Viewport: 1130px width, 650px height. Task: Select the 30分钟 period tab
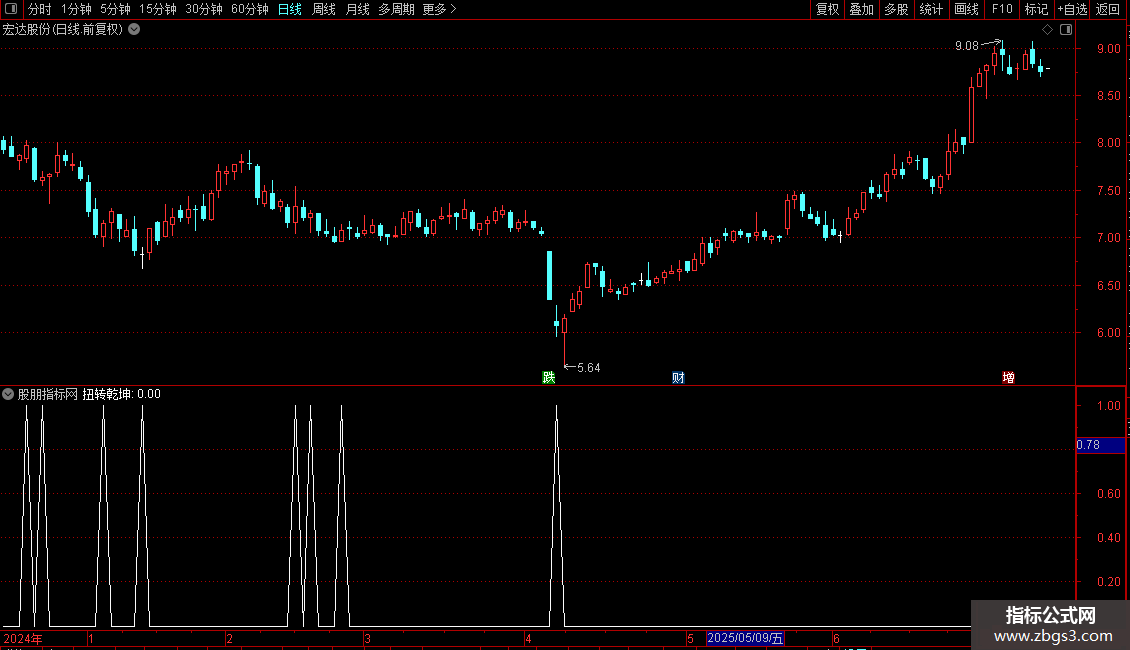tap(204, 9)
